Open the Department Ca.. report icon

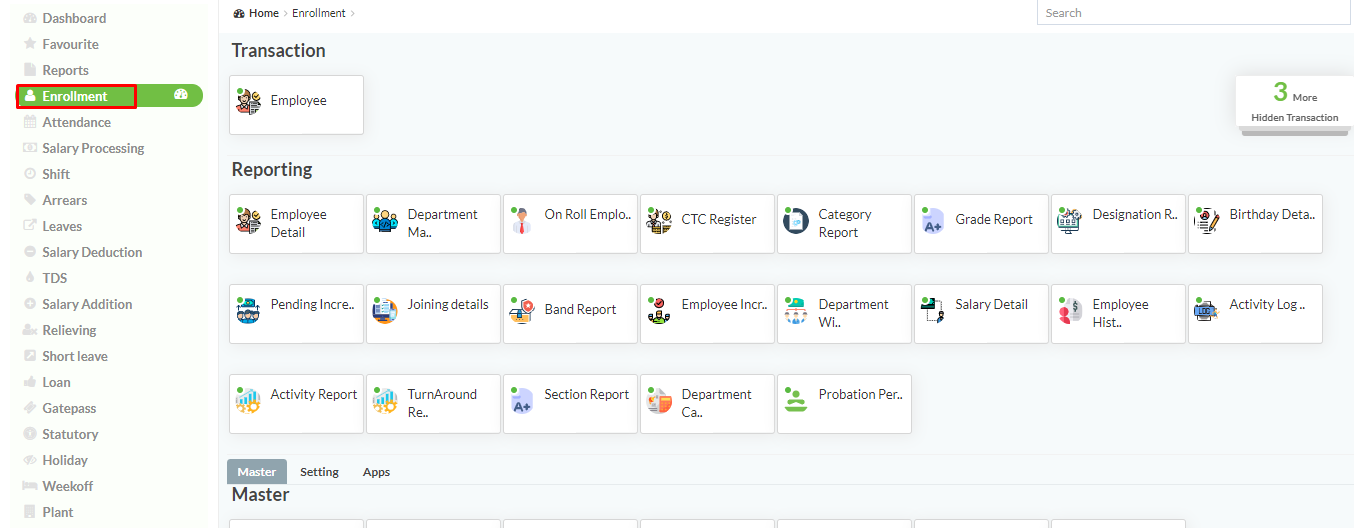[659, 401]
